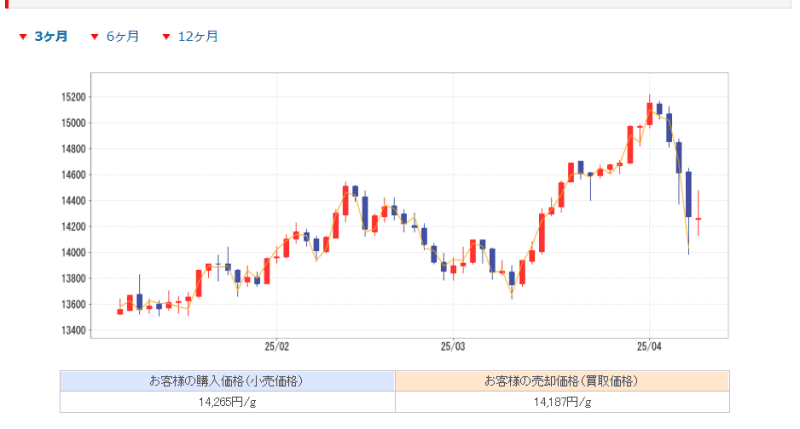The height and width of the screenshot is (429, 800).
Task: Click the red triangle beside 3ヶ月
Action: [23, 37]
